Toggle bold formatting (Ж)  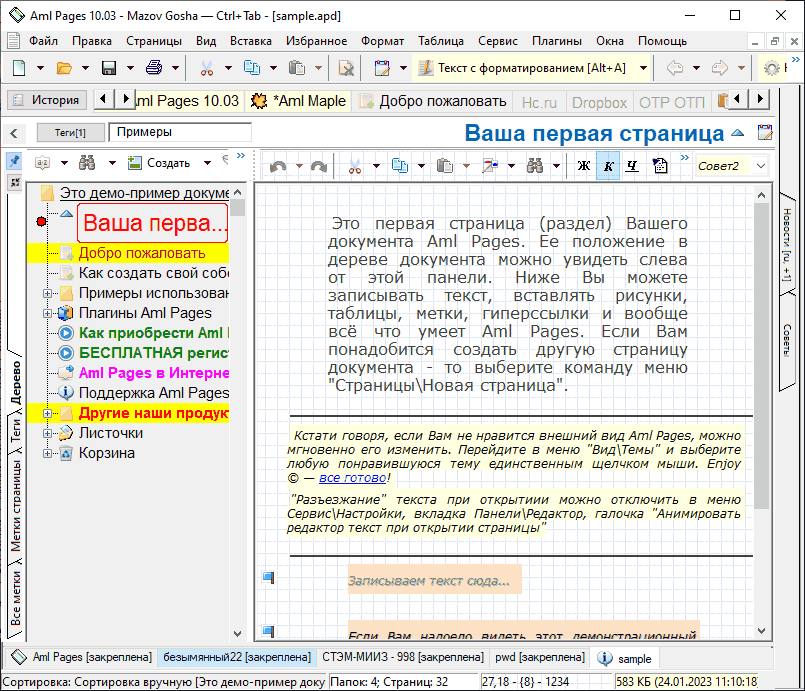click(x=584, y=166)
